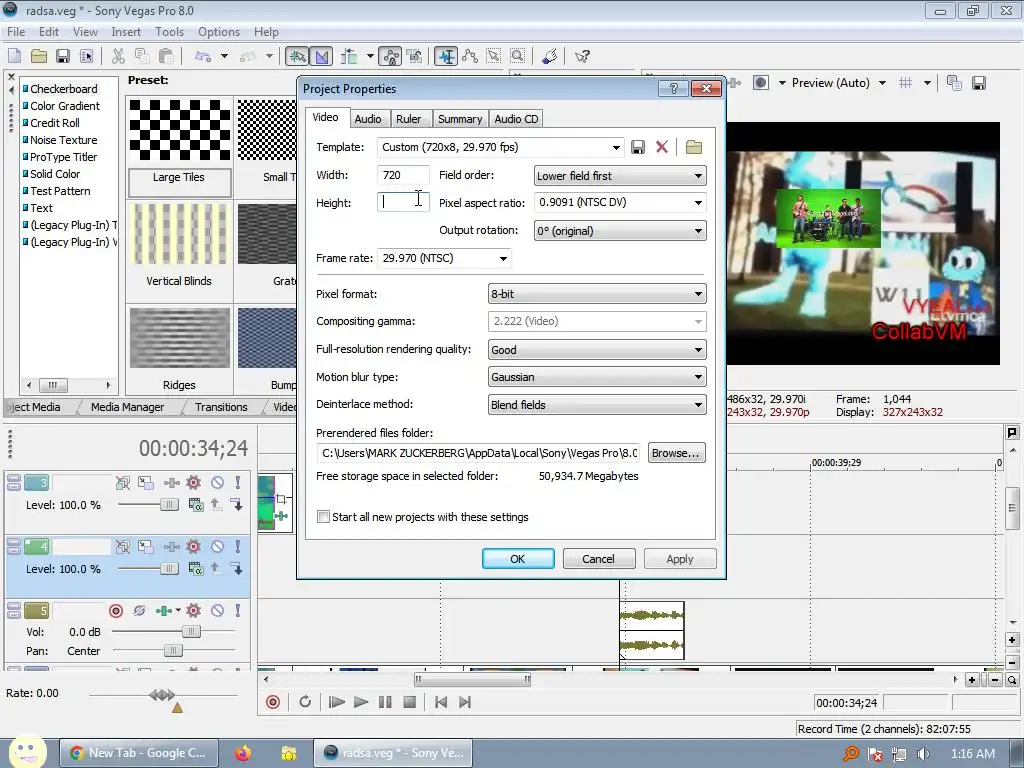Click OK in Project Properties
Image resolution: width=1024 pixels, height=768 pixels.
[518, 559]
